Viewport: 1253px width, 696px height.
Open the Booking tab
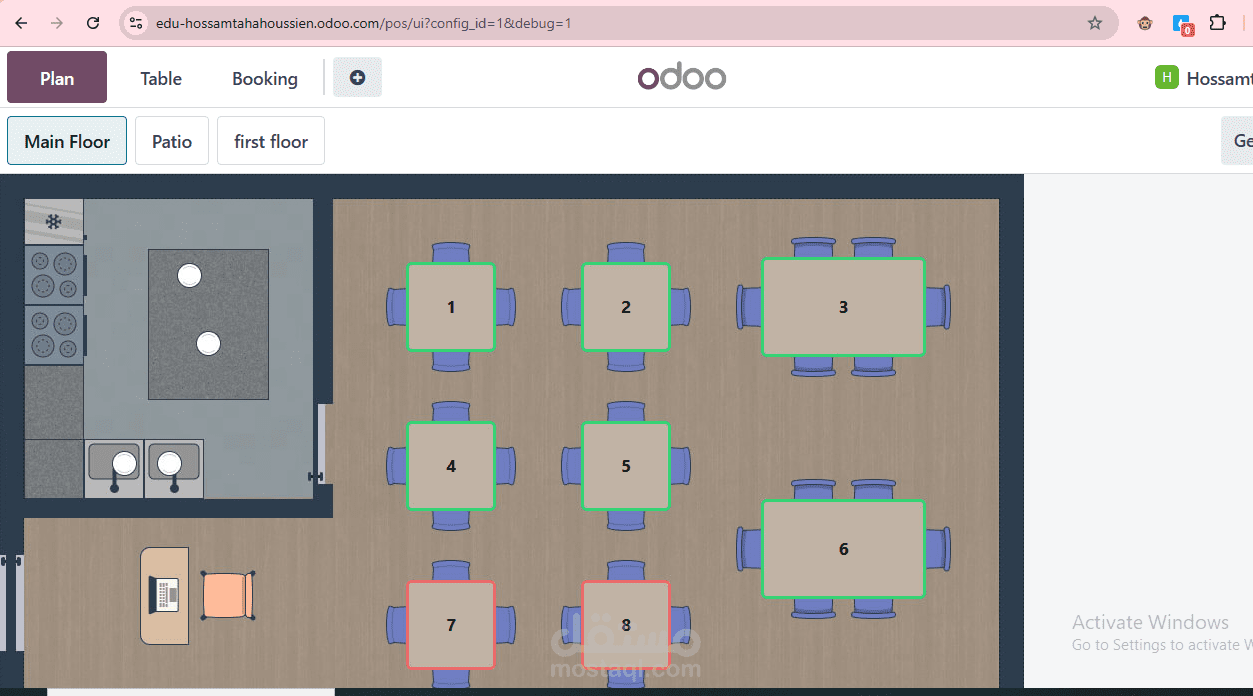point(265,78)
